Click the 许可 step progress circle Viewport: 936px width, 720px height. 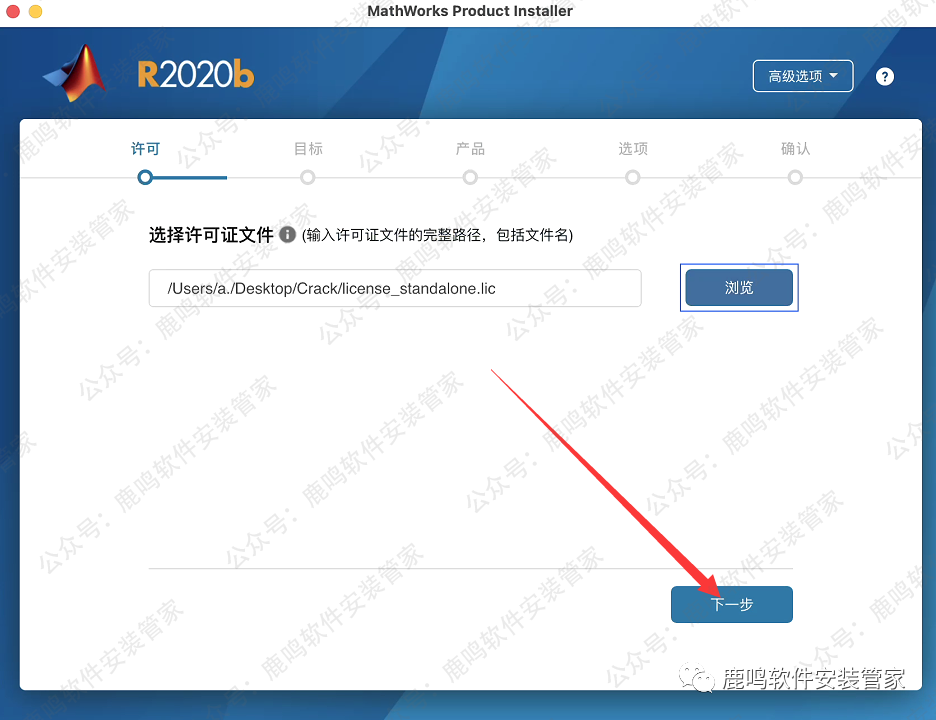(x=145, y=177)
